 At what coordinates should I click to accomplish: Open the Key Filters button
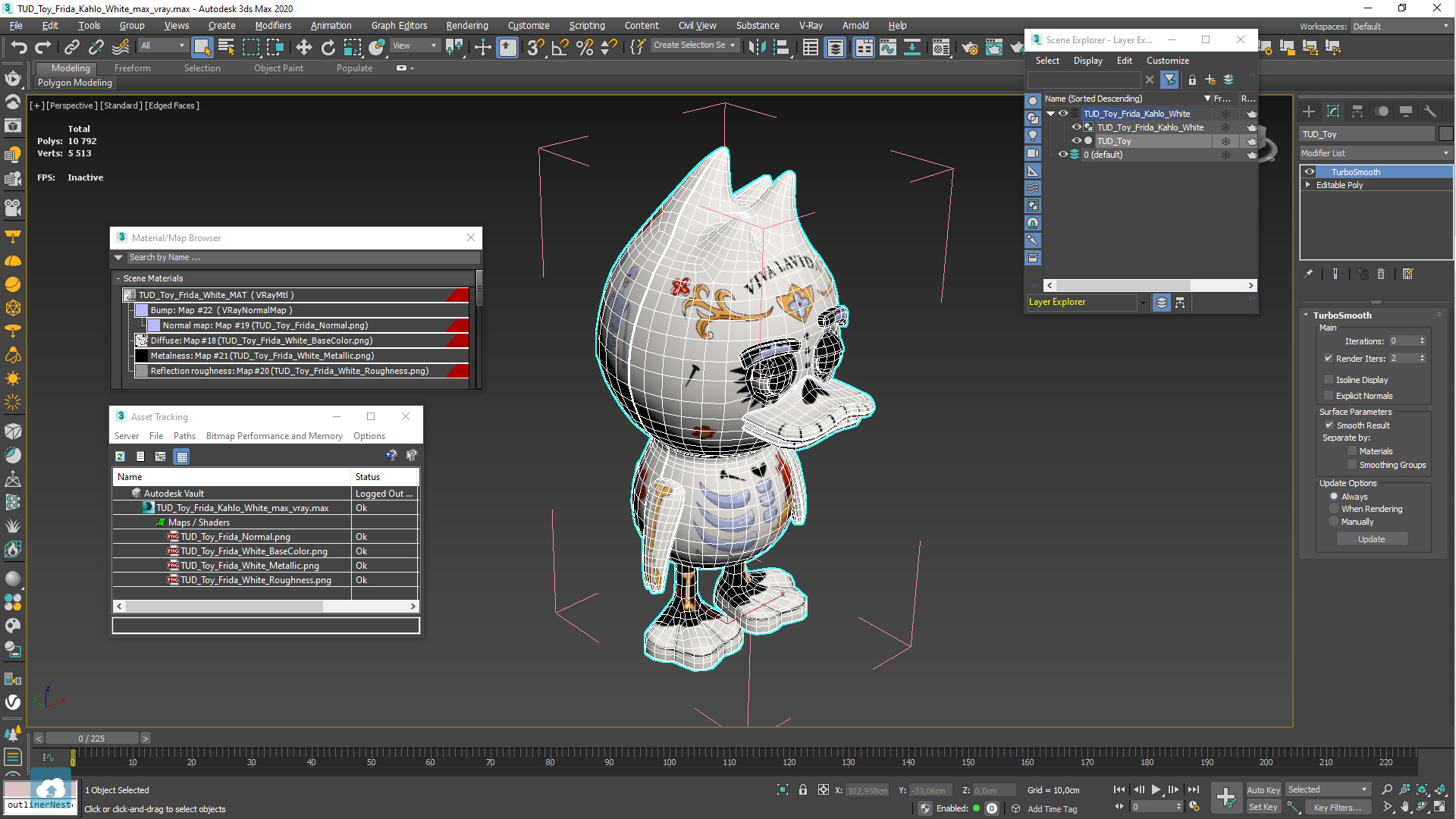pos(1337,808)
